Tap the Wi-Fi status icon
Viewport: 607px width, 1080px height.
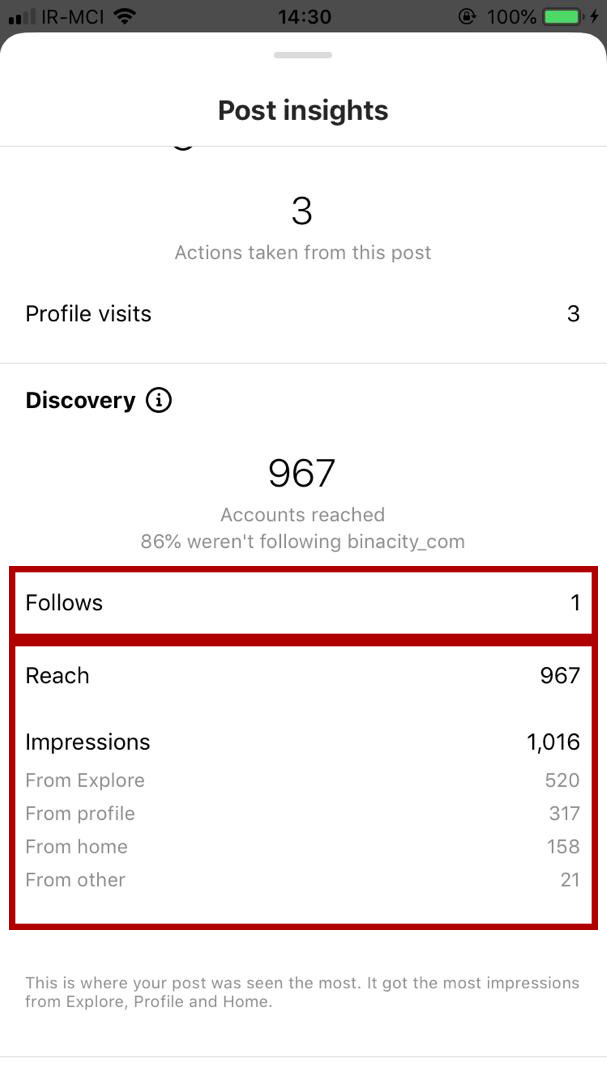coord(125,16)
